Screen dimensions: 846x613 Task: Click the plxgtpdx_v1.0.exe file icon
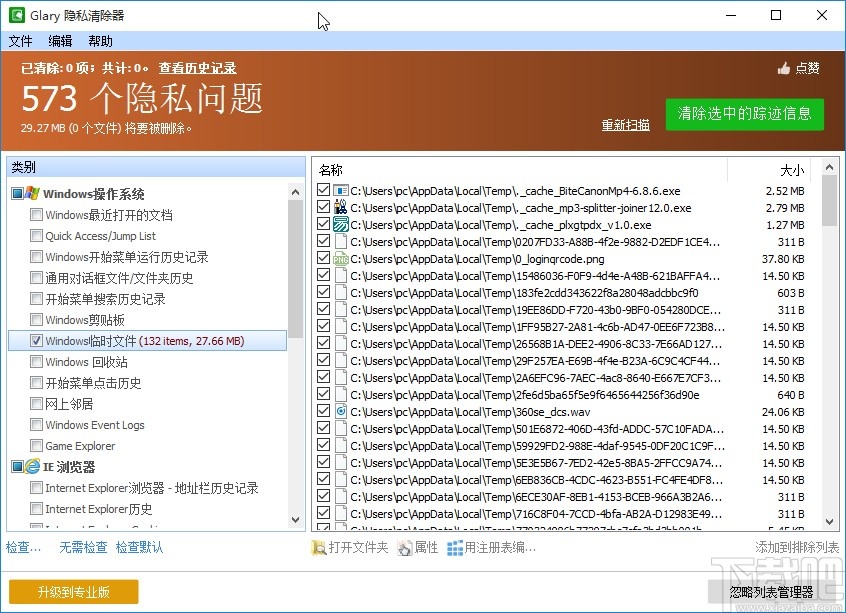click(340, 225)
